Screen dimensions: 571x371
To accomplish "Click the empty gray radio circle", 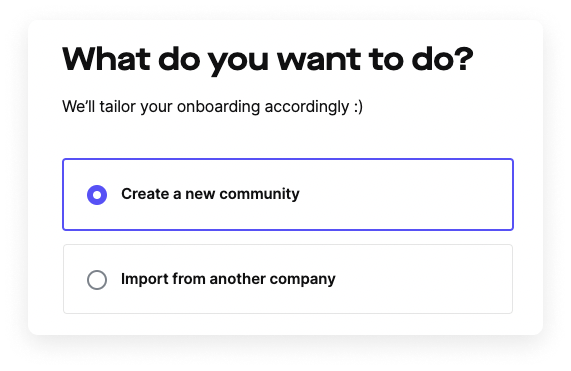I will coord(97,280).
